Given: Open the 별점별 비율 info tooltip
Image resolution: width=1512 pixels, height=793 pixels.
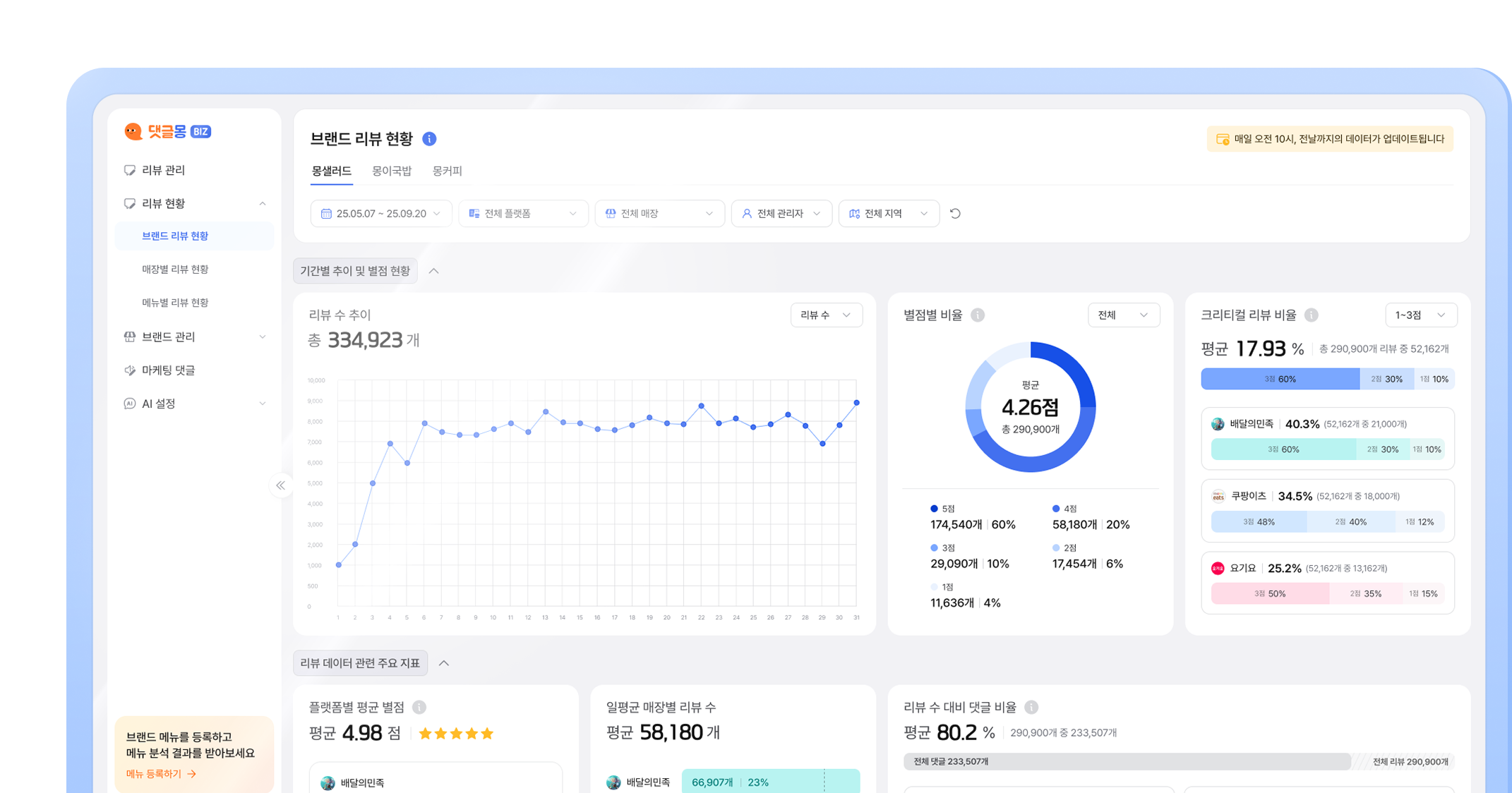Looking at the screenshot, I should [x=978, y=315].
